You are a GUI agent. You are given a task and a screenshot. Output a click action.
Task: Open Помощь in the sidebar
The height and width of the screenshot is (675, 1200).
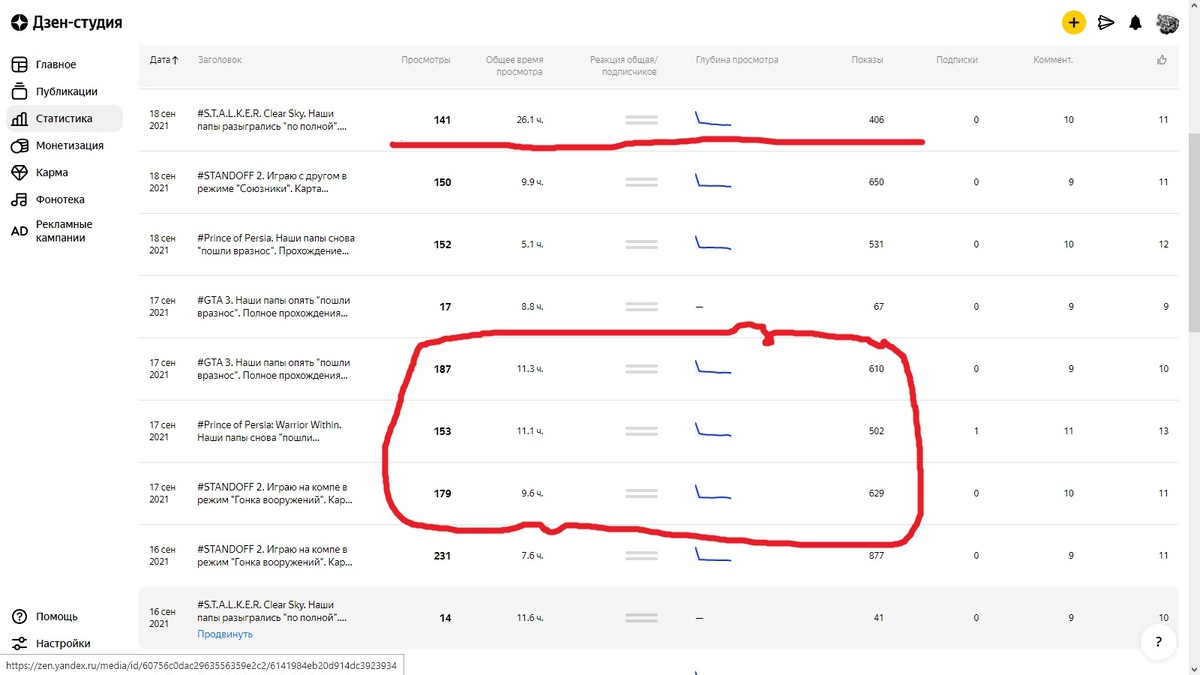point(57,616)
